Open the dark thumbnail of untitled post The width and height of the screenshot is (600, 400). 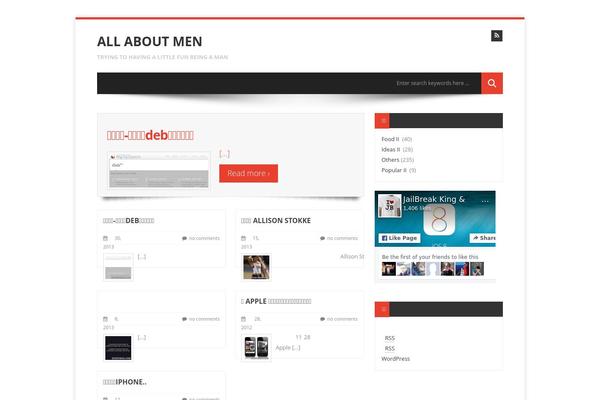(118, 348)
